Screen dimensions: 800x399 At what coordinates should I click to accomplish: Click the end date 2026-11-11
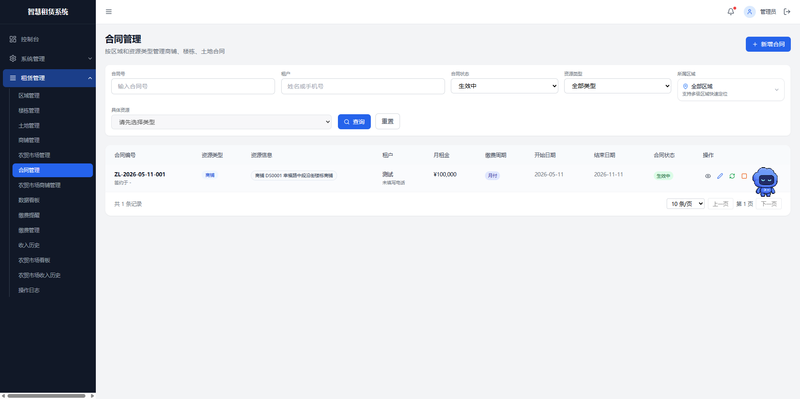[608, 174]
